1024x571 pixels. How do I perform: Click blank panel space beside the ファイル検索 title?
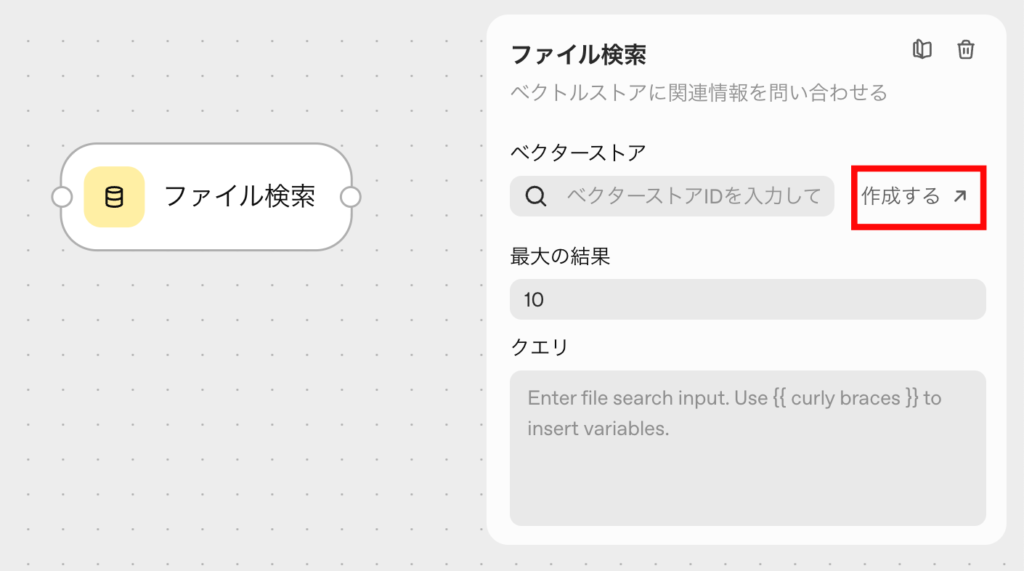(x=780, y=54)
